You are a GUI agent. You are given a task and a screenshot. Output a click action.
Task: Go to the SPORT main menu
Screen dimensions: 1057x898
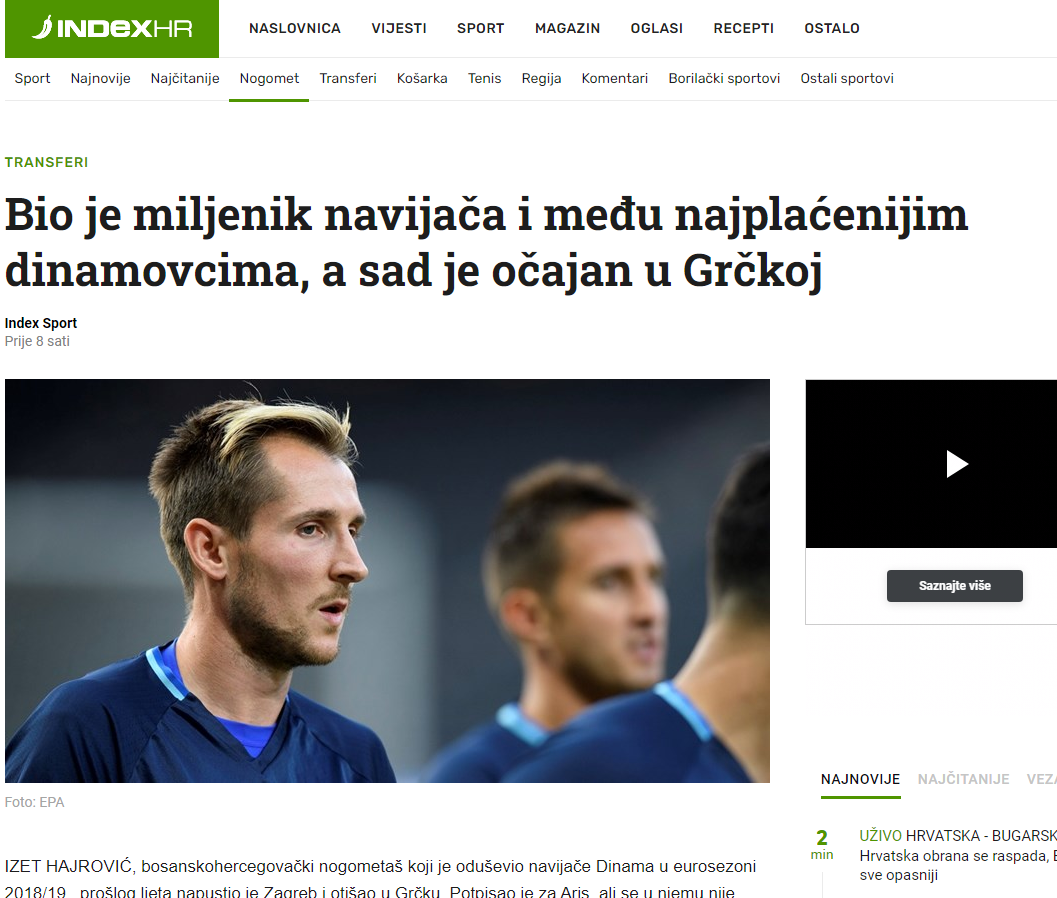(481, 28)
